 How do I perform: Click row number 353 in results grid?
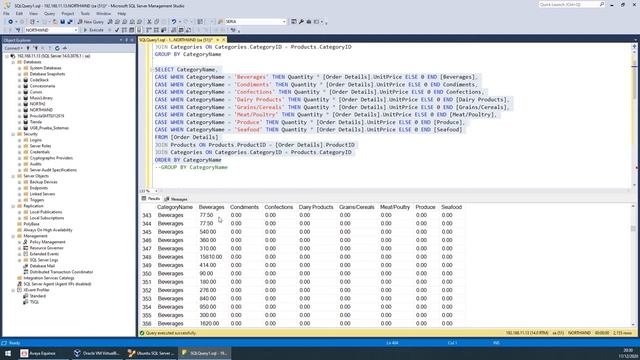[147, 299]
